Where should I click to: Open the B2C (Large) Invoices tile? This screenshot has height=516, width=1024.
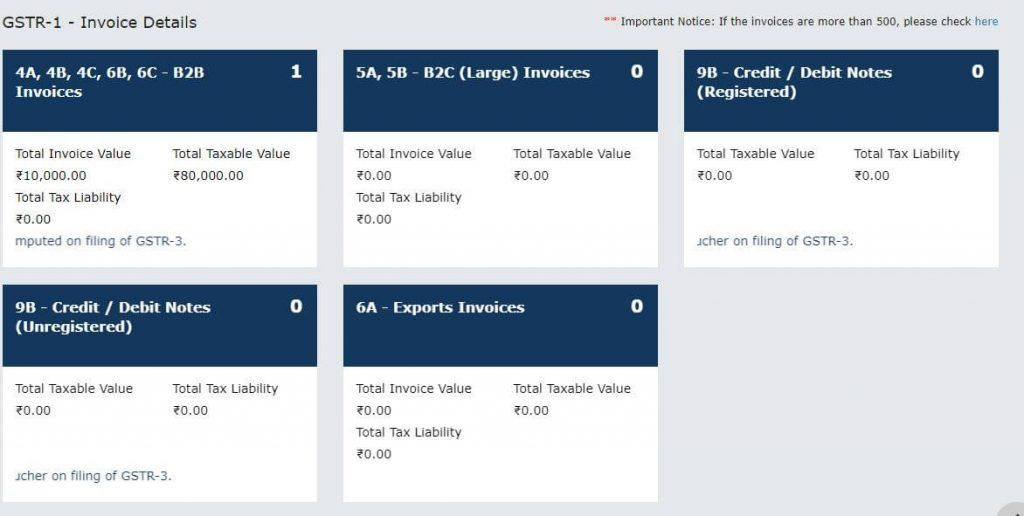473,73
